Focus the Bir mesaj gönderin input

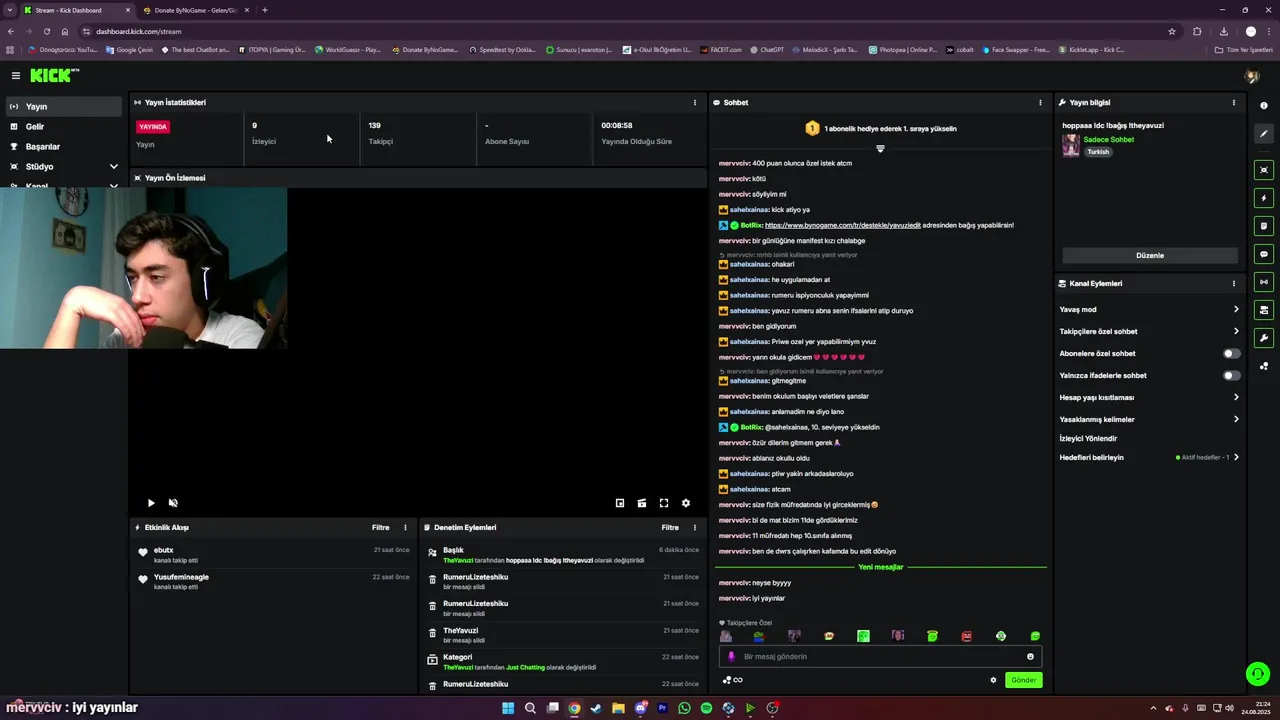[x=880, y=657]
